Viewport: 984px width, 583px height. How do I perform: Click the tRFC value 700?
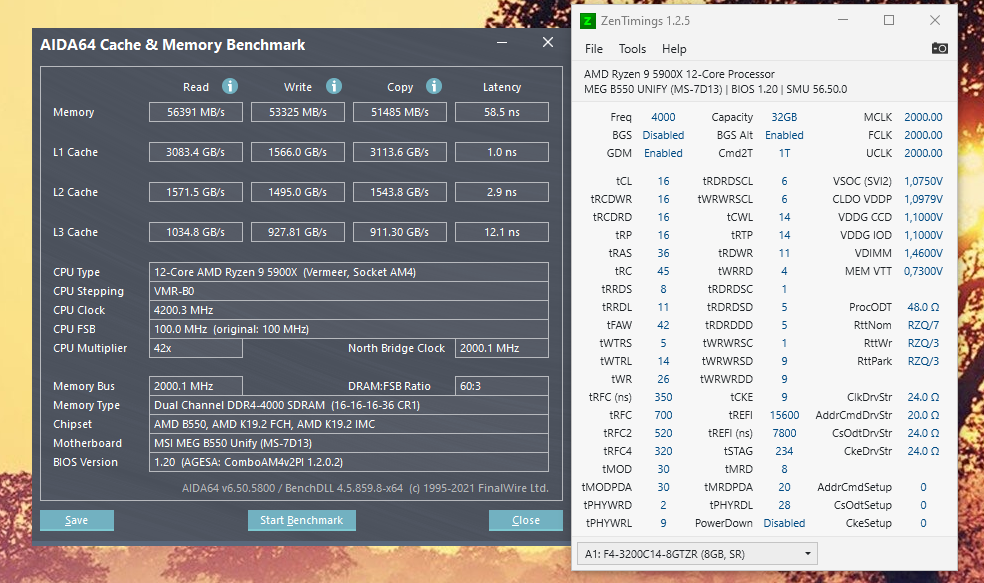click(x=663, y=415)
